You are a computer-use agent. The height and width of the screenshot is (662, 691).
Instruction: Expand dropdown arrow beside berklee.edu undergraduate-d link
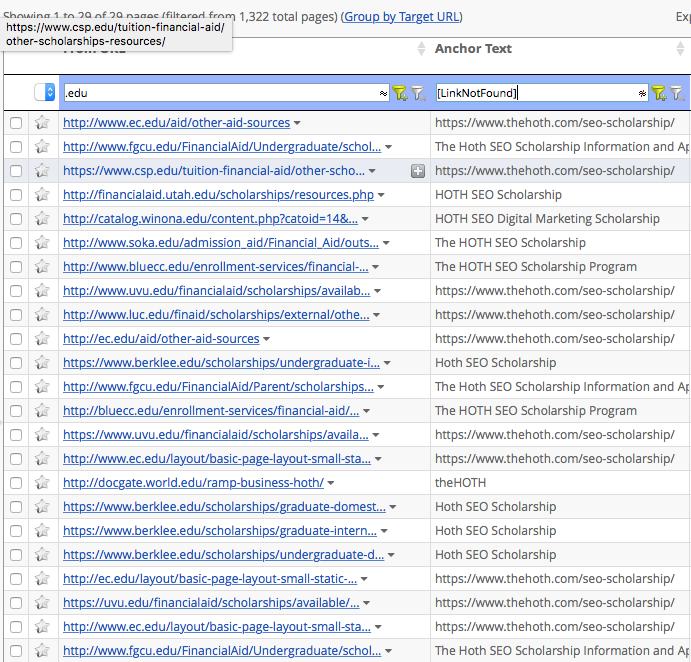pos(391,555)
